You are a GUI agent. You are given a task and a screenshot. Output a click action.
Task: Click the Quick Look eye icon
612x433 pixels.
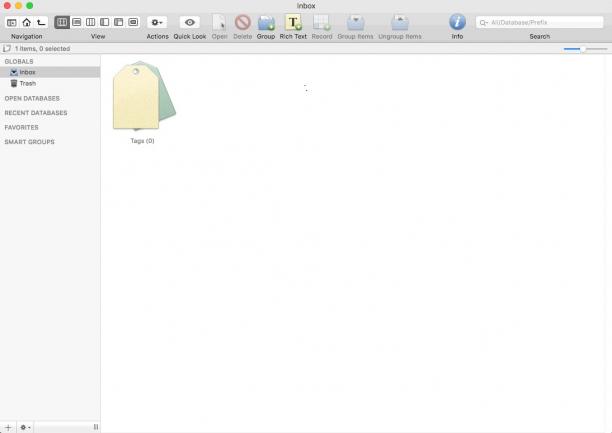(190, 22)
